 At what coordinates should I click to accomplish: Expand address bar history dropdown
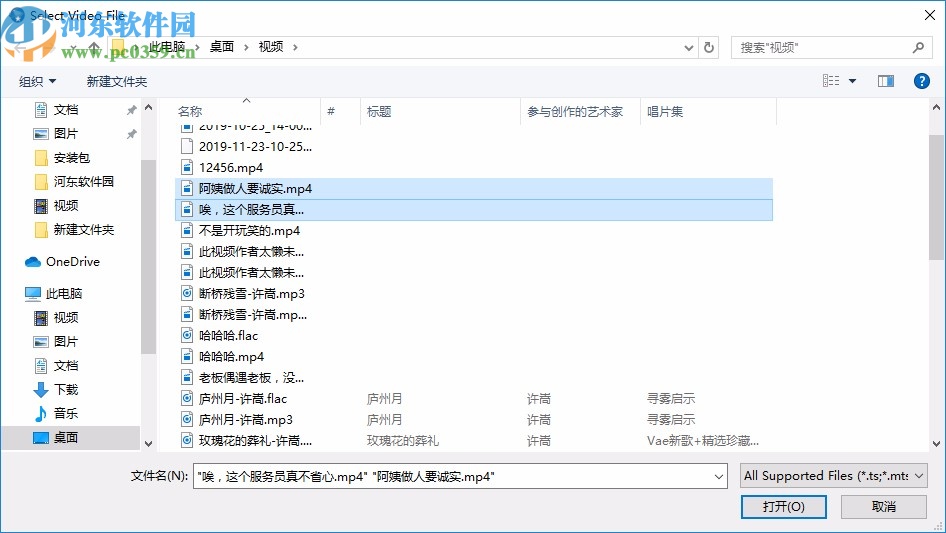[688, 48]
